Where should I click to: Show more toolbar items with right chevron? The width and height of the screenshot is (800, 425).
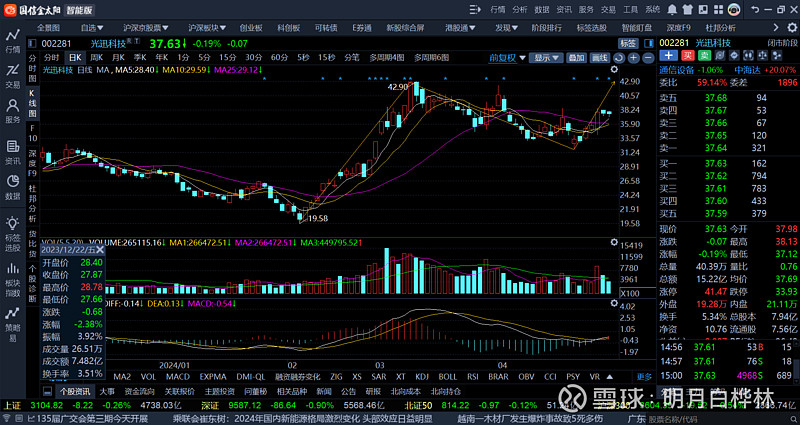[776, 28]
